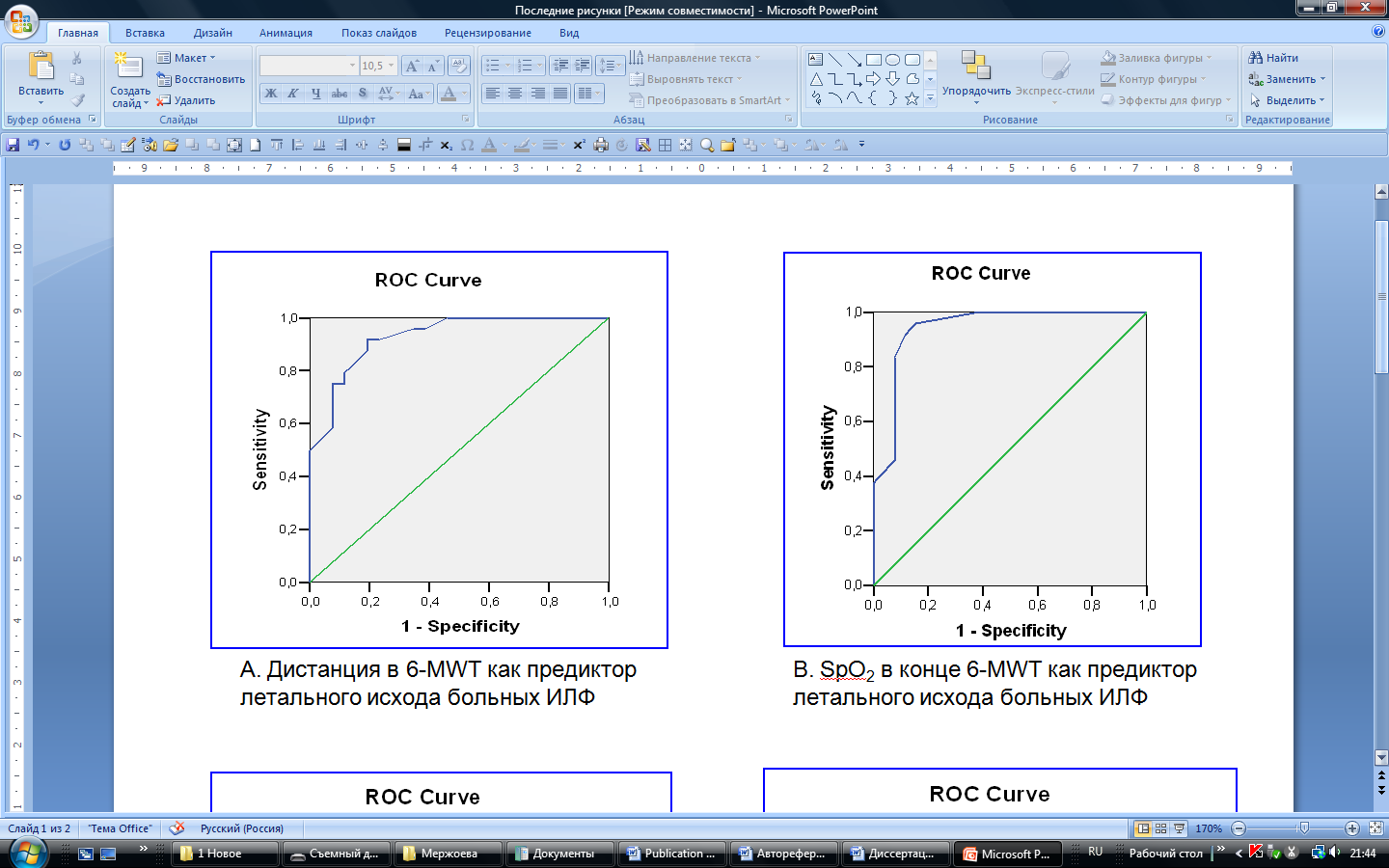Click the Найти button
The image size is (1389, 868).
tap(1273, 58)
